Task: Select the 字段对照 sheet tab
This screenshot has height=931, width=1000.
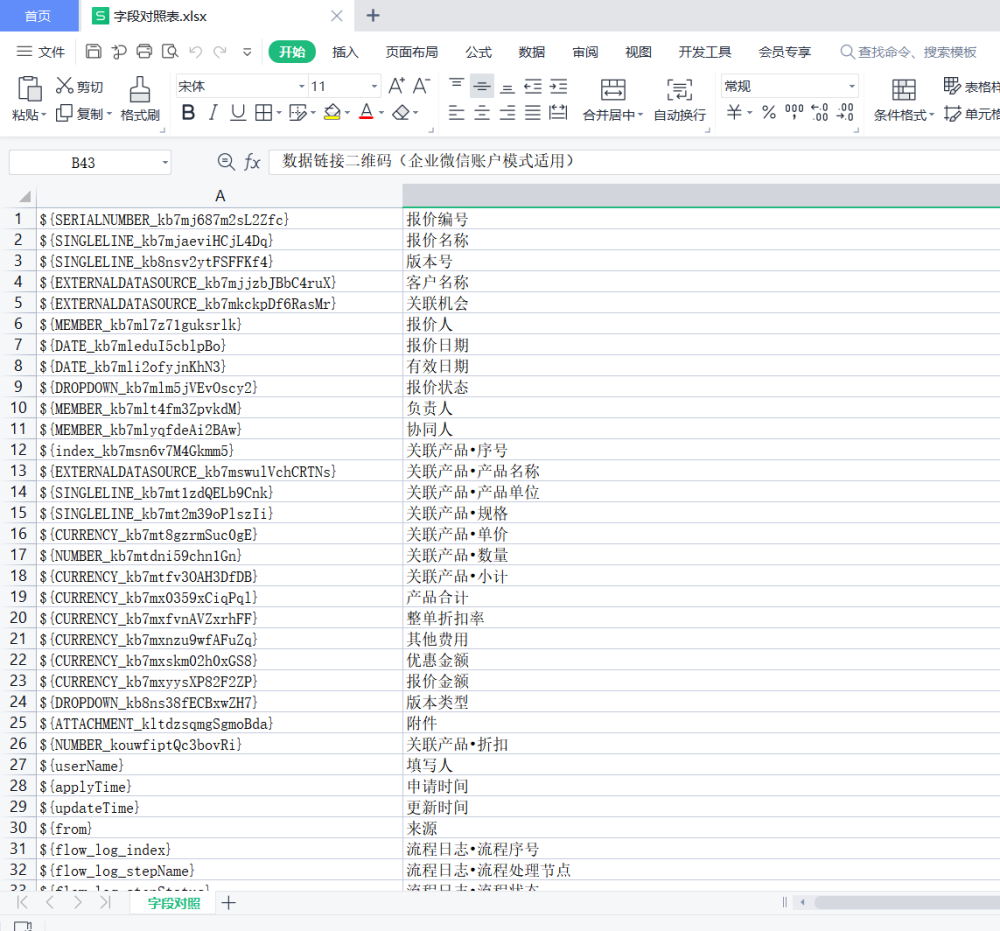Action: pos(173,903)
